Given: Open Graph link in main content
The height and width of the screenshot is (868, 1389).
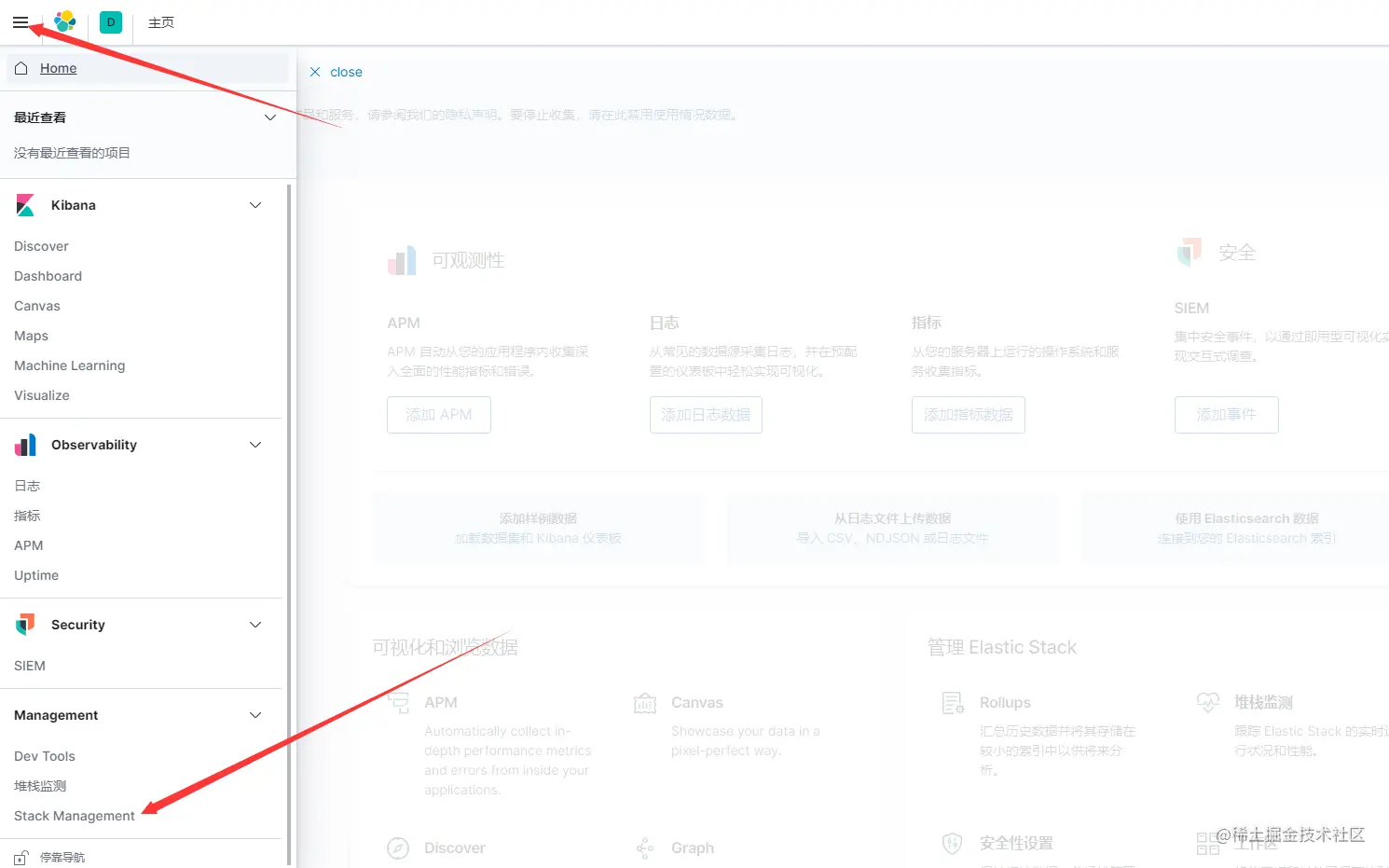Looking at the screenshot, I should click(x=693, y=847).
